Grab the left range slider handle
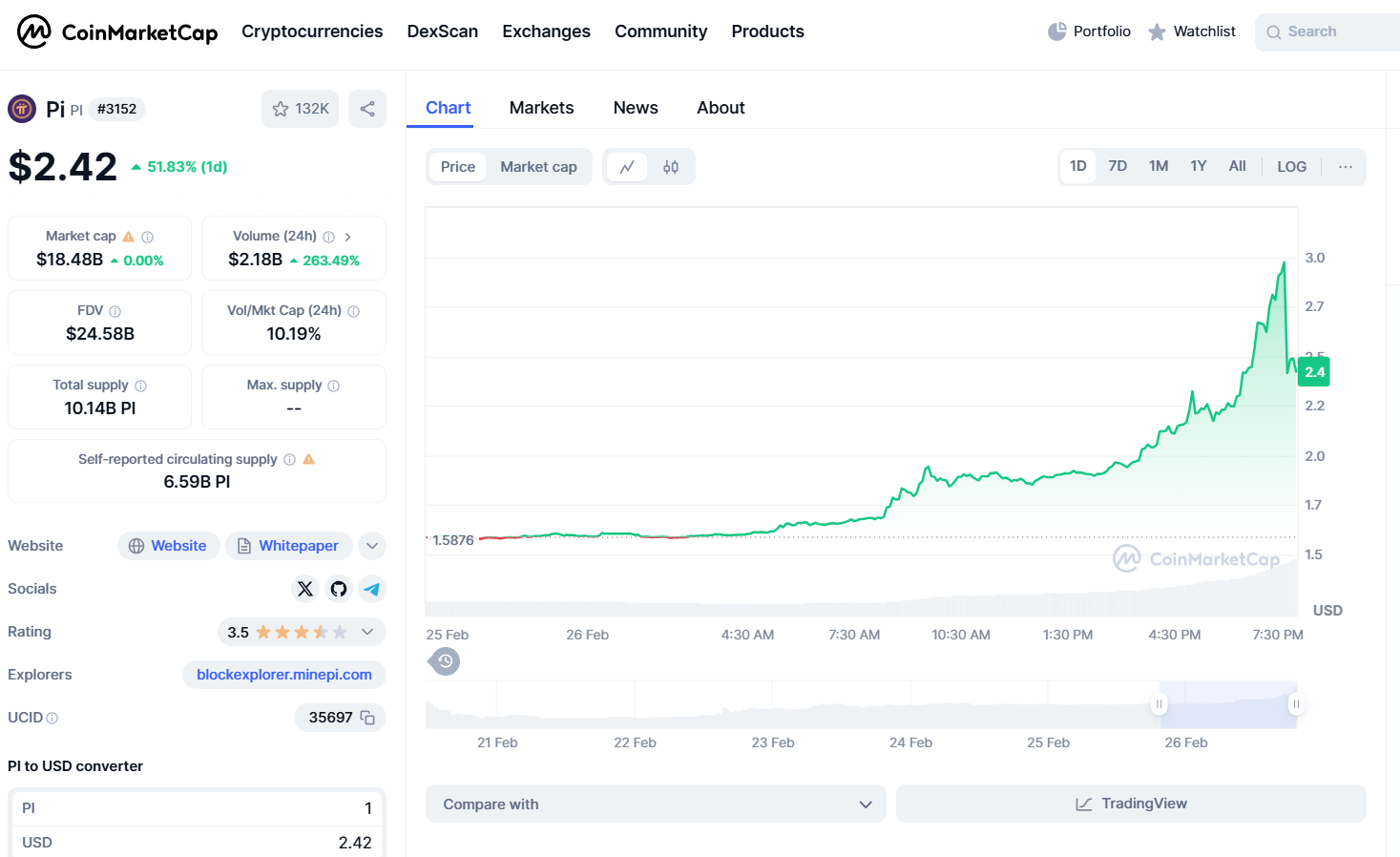The height and width of the screenshot is (857, 1400). (x=1160, y=704)
